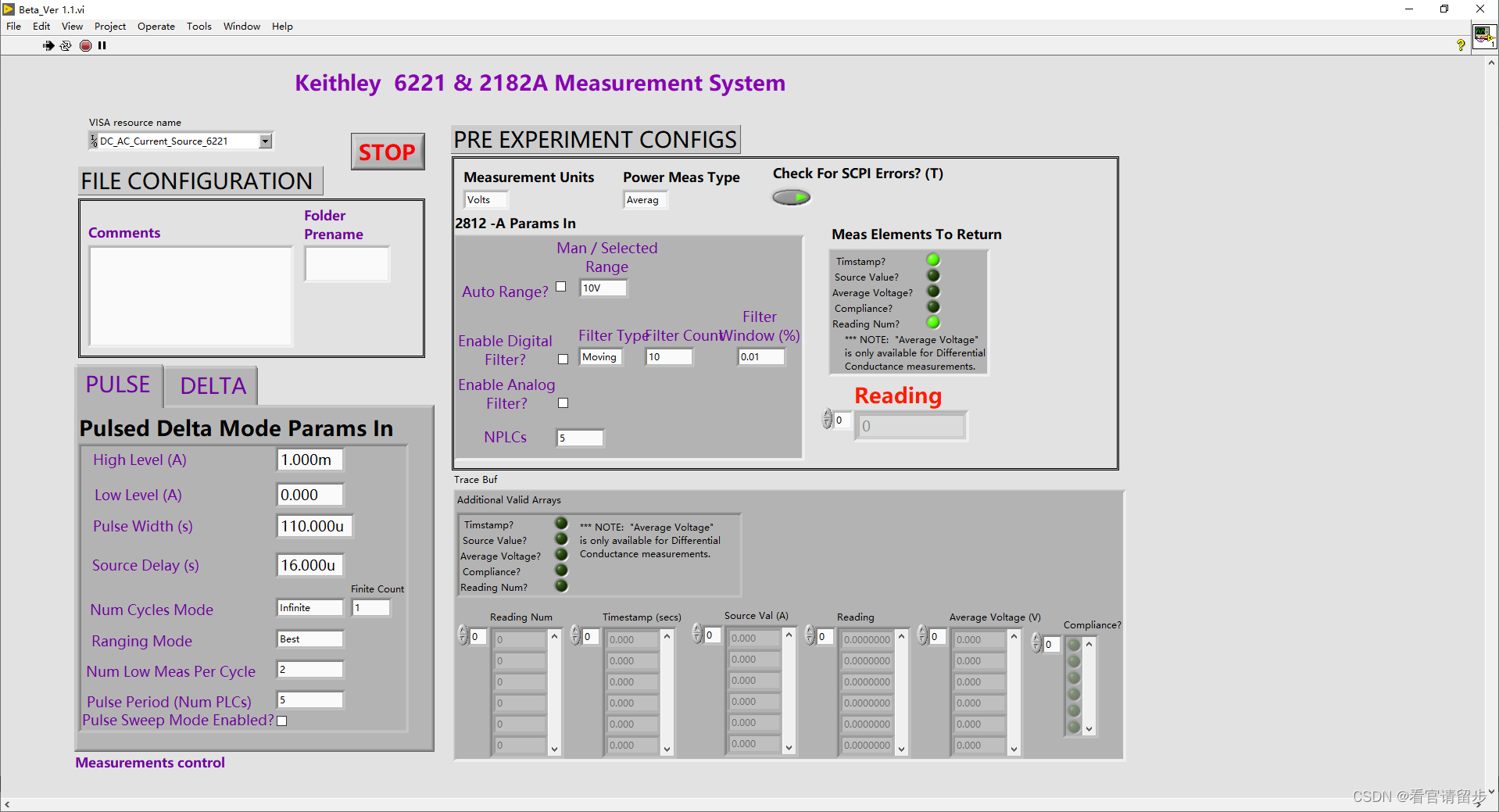Click the Filter Window 0.01 field
Viewport: 1499px width, 812px height.
(760, 356)
